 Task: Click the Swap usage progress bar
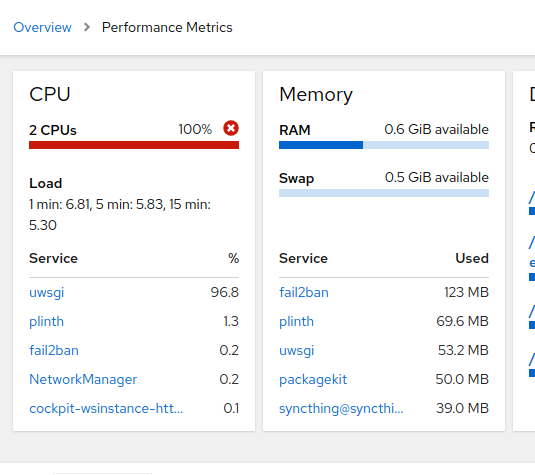(x=384, y=193)
